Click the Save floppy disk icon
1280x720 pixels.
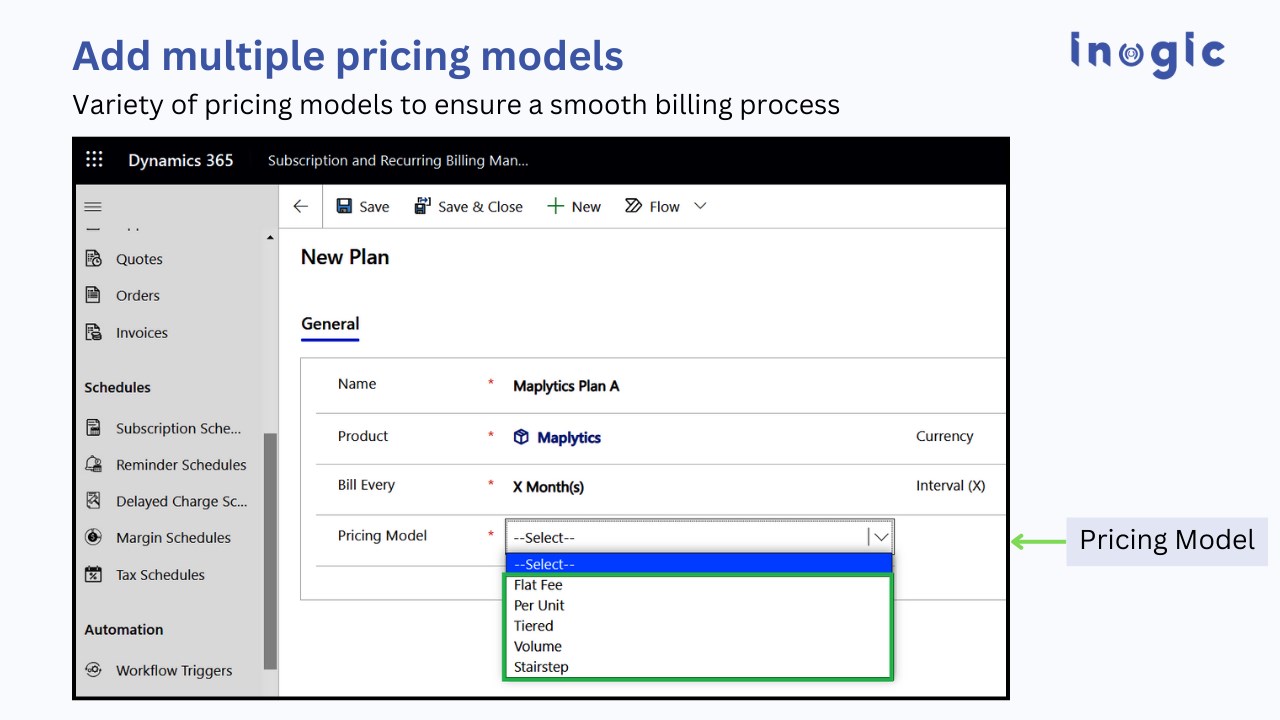(x=344, y=206)
